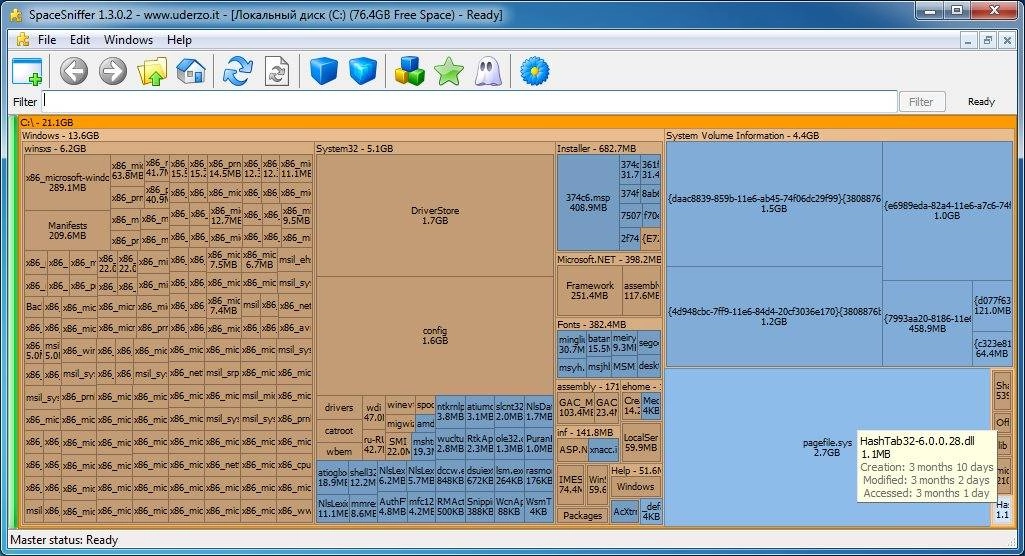Select the System Volume Information - 4.4GB header
Viewport: 1025px width, 556px height.
[x=840, y=135]
